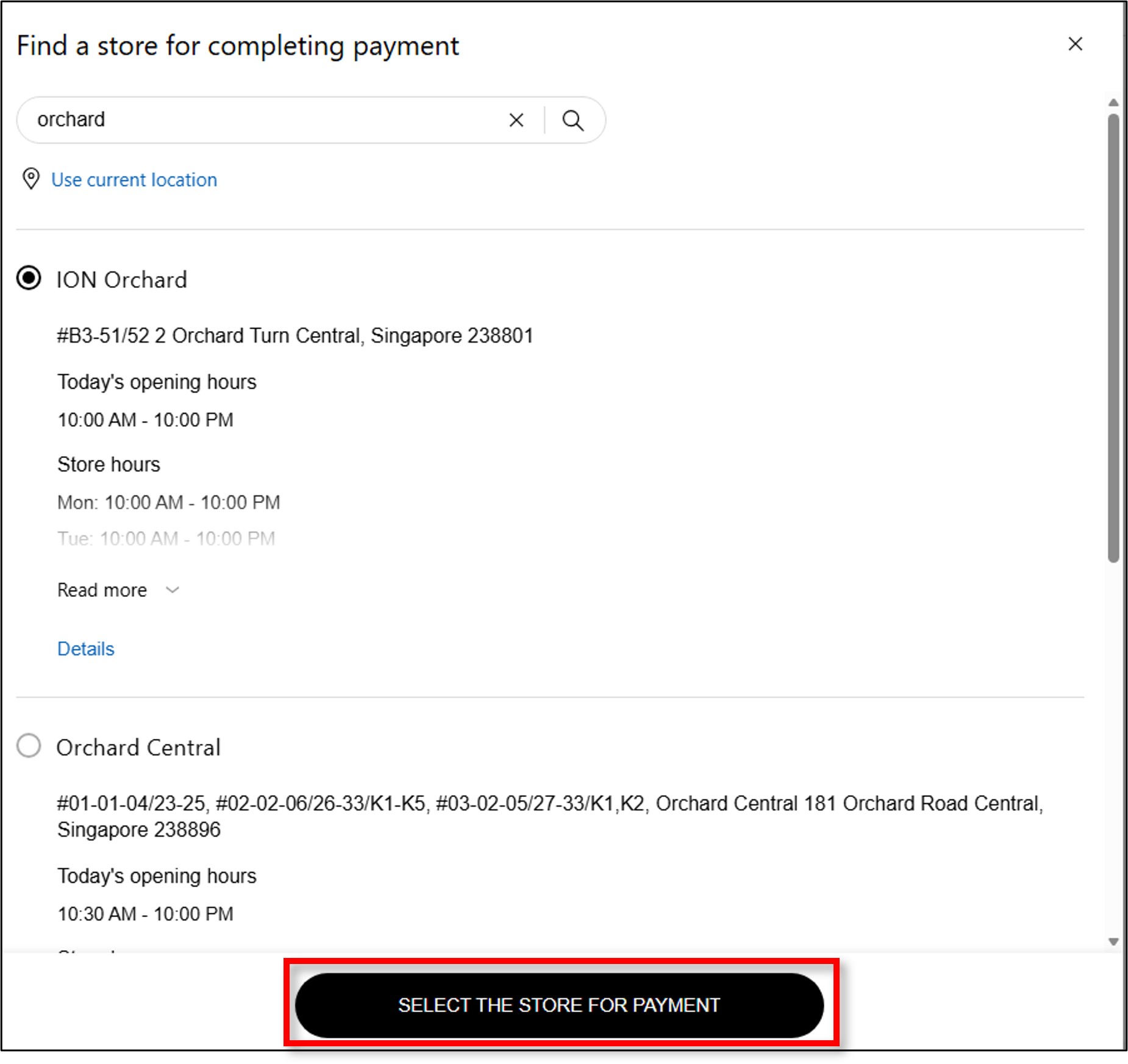Click the location pin icon
Screen dimensions: 1128x1064
(31, 179)
